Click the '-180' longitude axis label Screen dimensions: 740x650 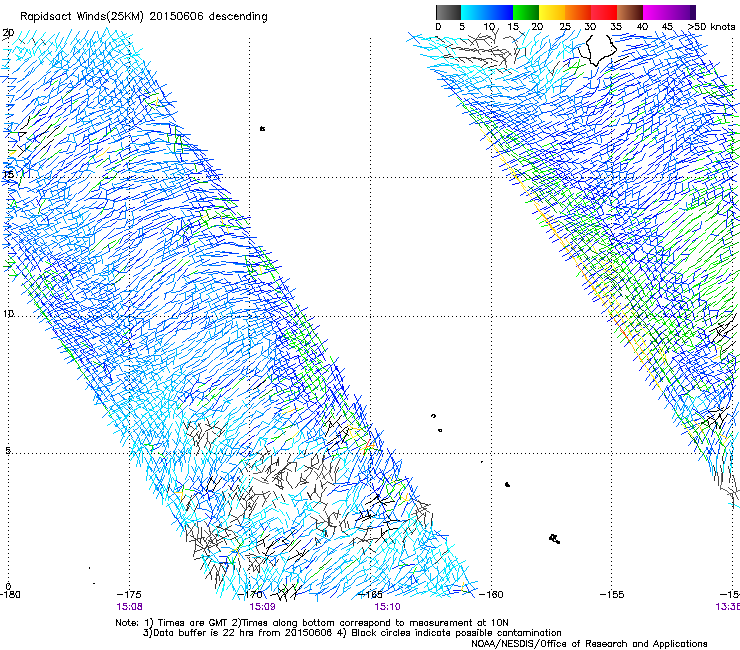(10, 594)
